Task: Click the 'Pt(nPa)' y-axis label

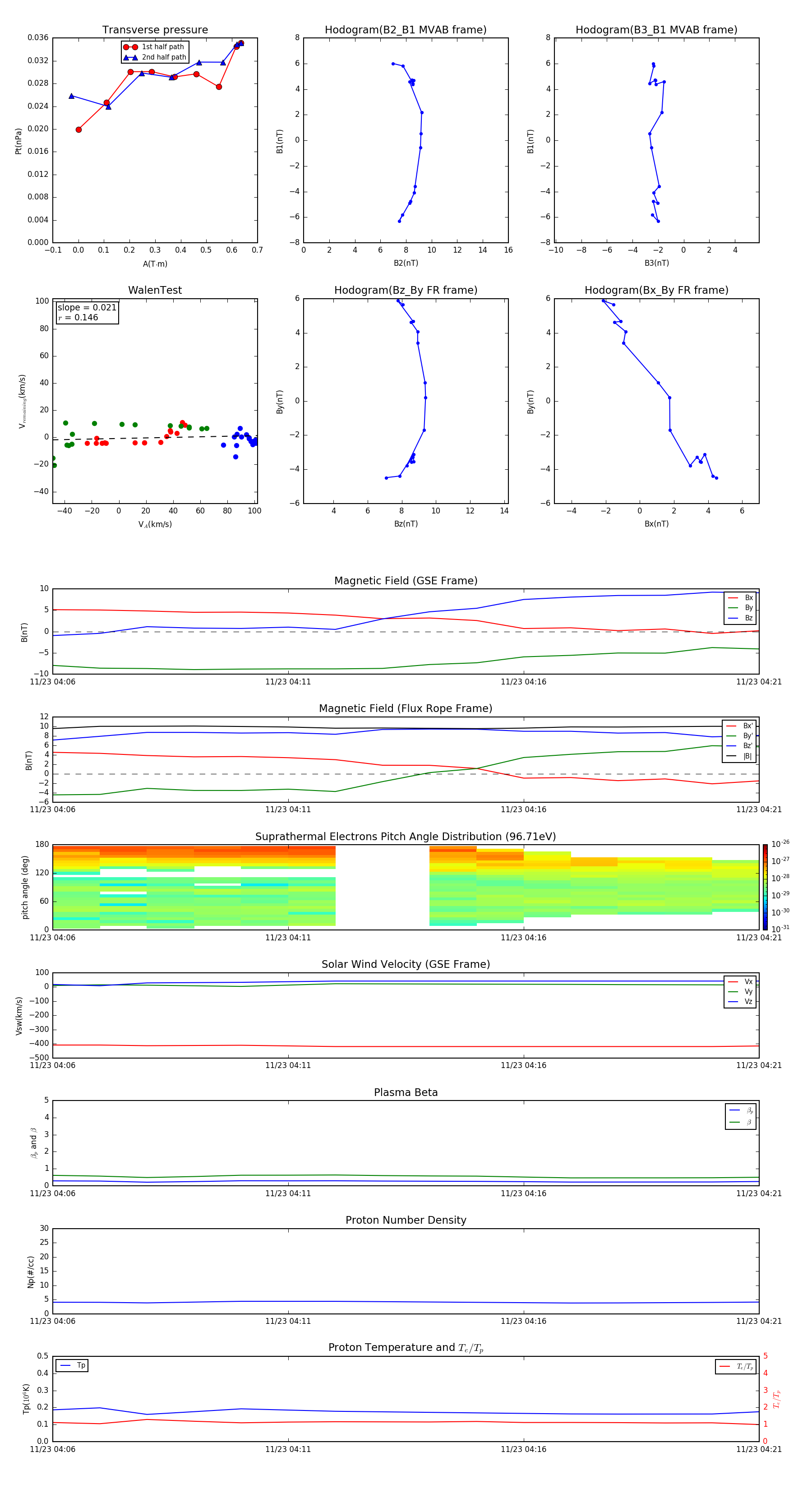Action: (x=18, y=140)
